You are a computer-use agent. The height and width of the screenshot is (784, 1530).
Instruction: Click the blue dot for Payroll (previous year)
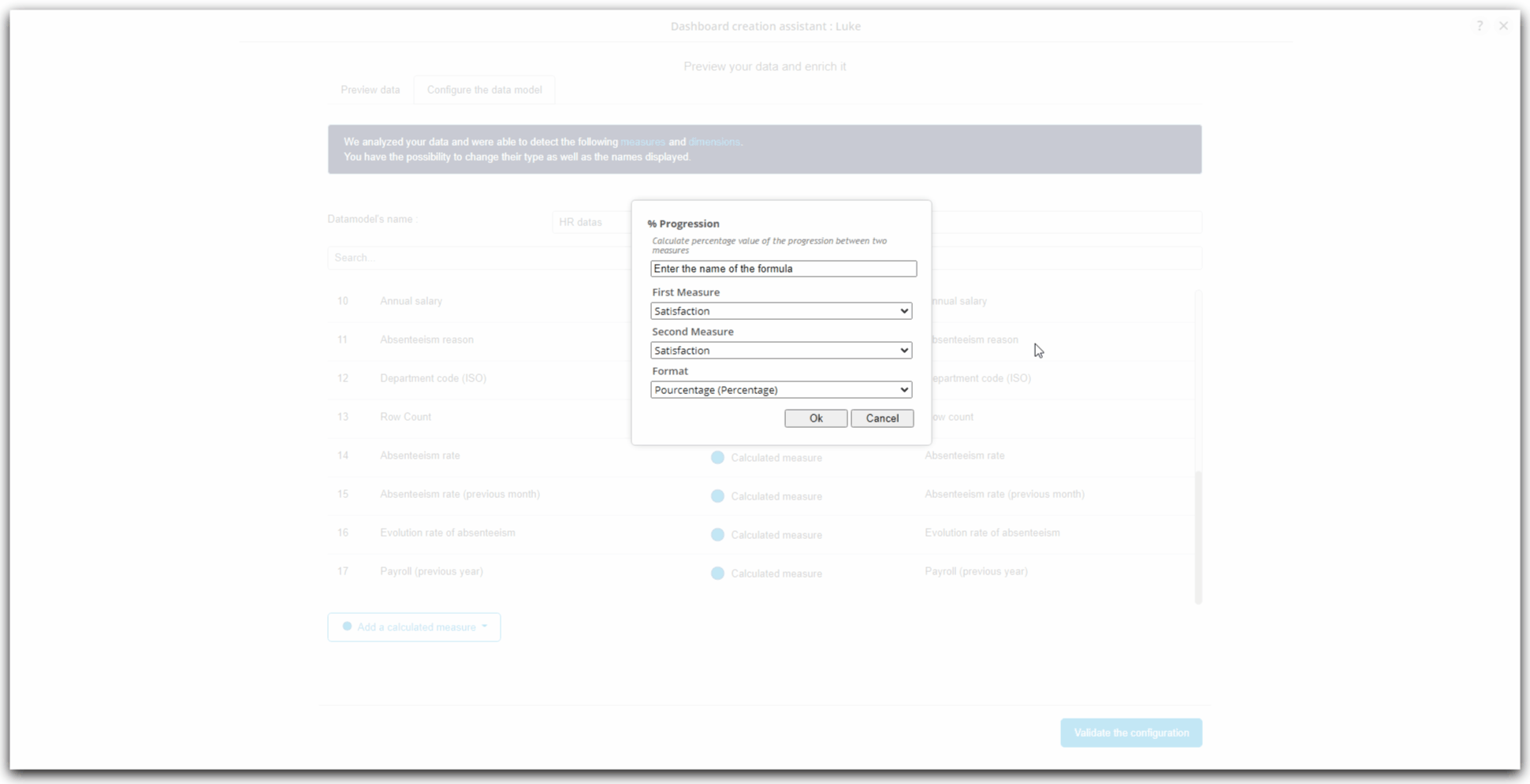(x=717, y=573)
